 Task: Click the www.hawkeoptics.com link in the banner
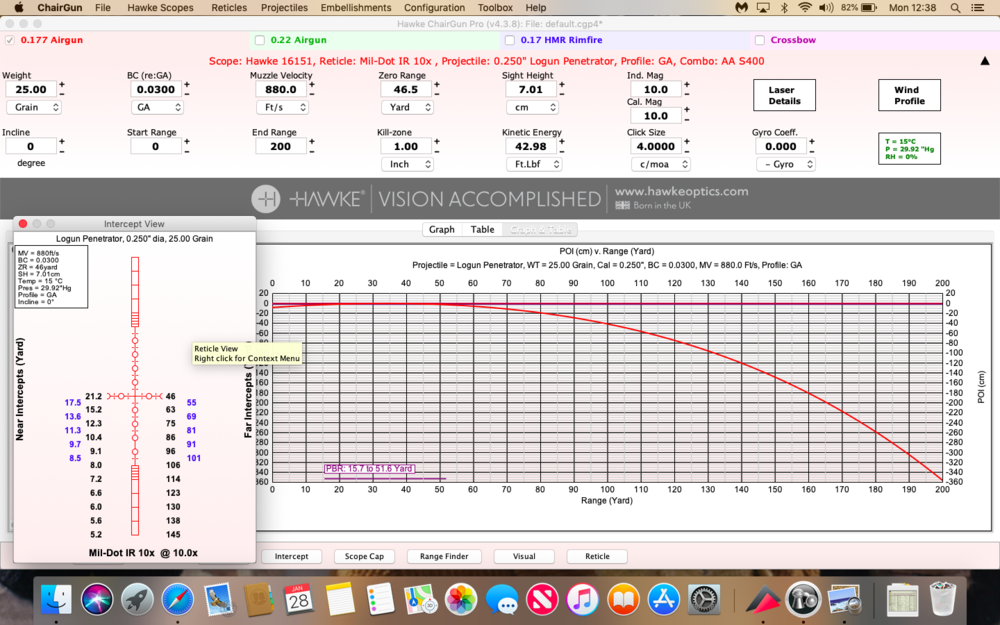(x=681, y=191)
